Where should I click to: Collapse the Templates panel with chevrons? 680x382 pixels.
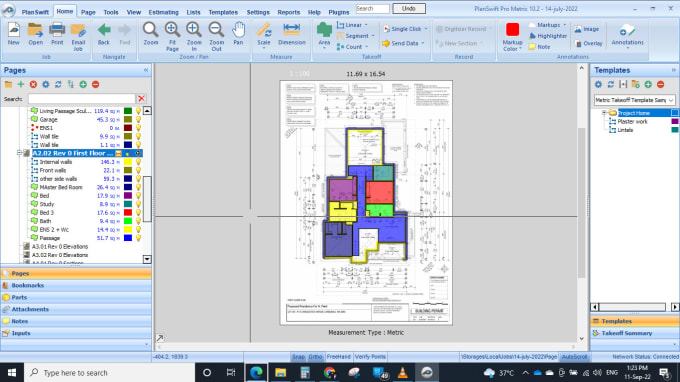[x=674, y=70]
